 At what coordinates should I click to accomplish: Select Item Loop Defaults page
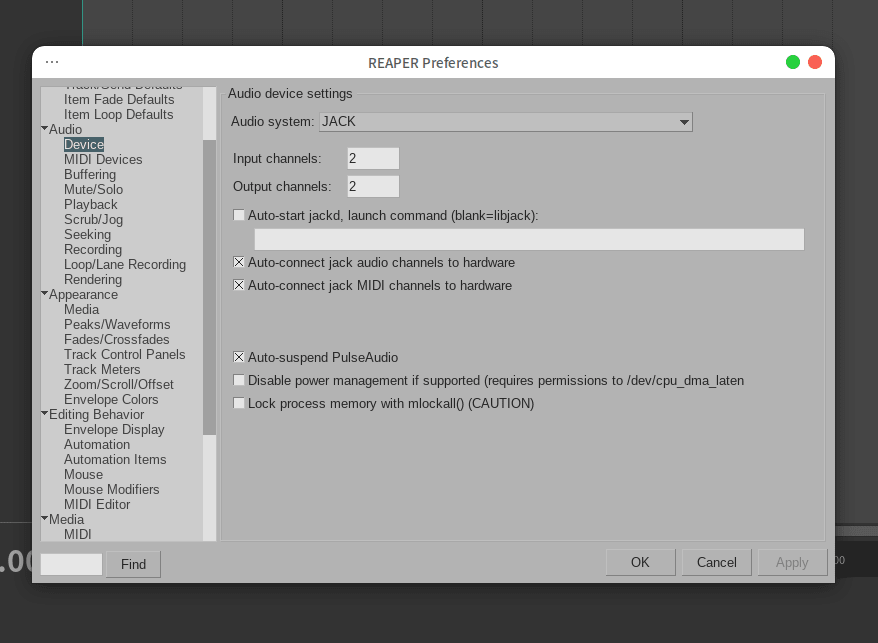(118, 114)
